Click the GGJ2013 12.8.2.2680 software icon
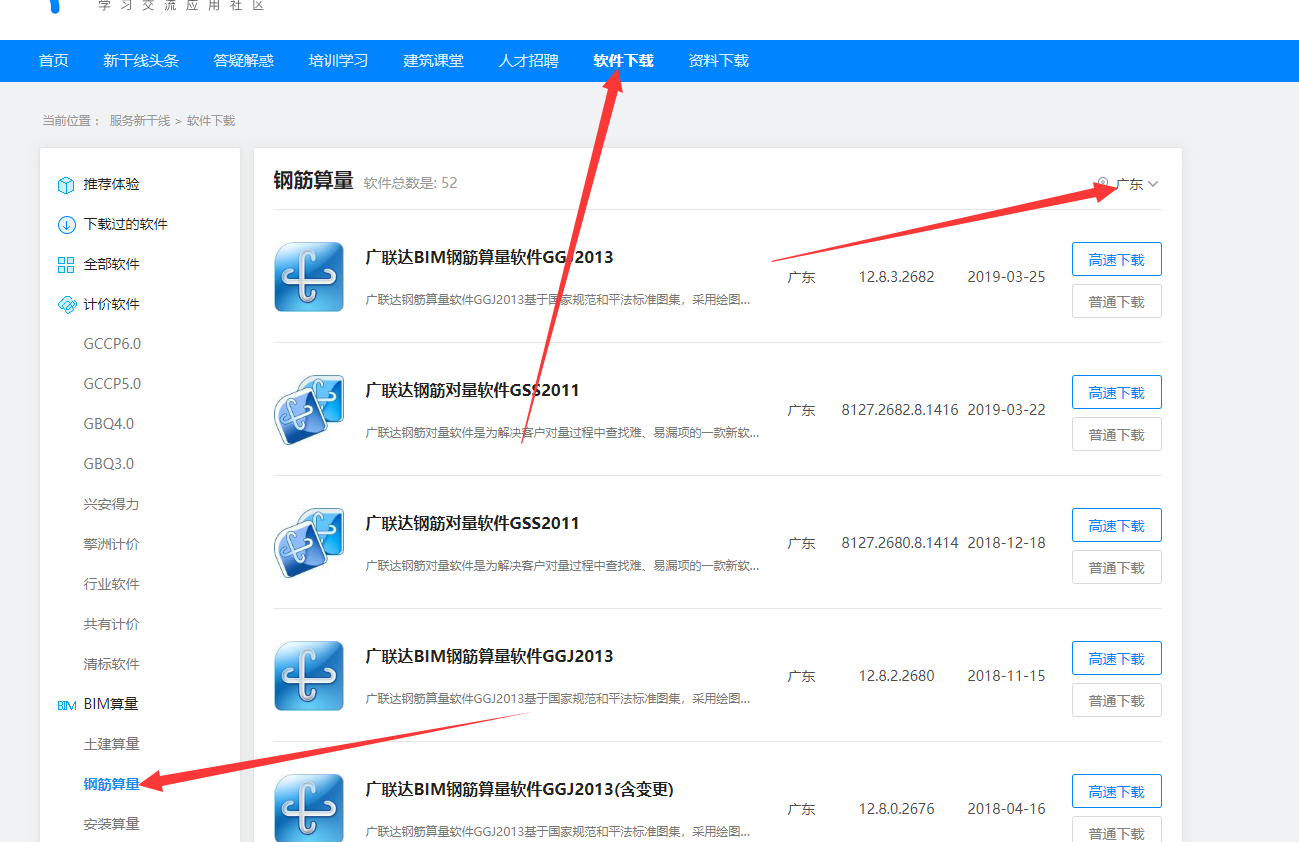 tap(309, 676)
